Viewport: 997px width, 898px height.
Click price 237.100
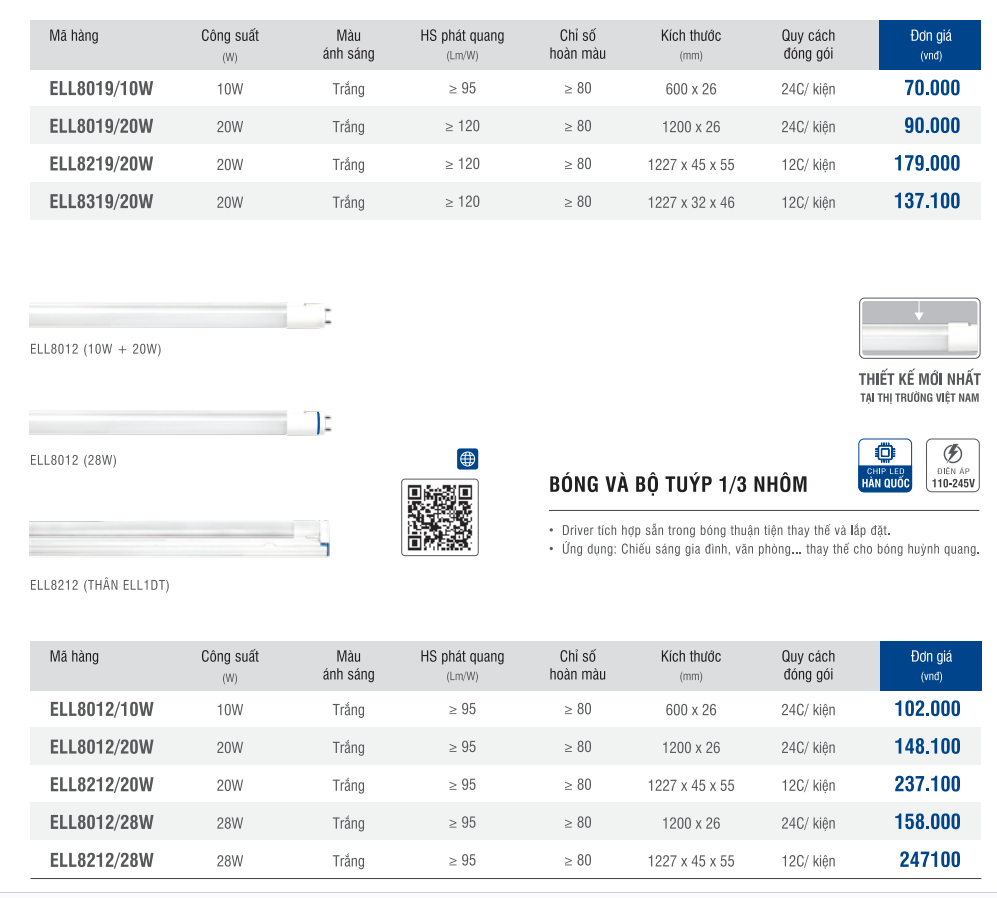927,784
